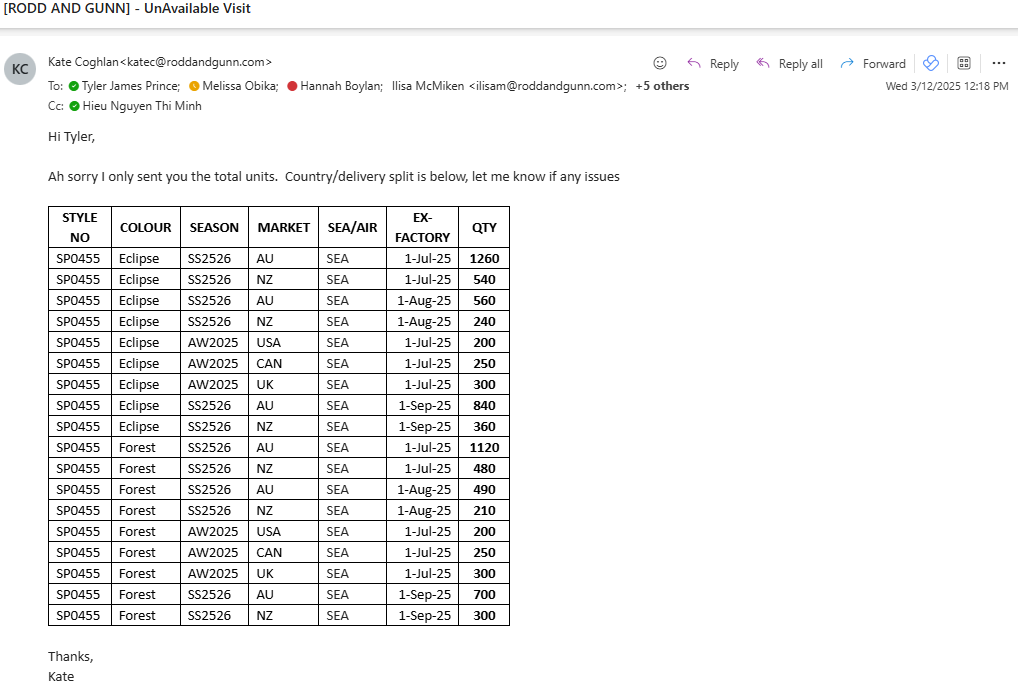Click the Reply button label
This screenshot has width=1018, height=688.
tap(724, 64)
